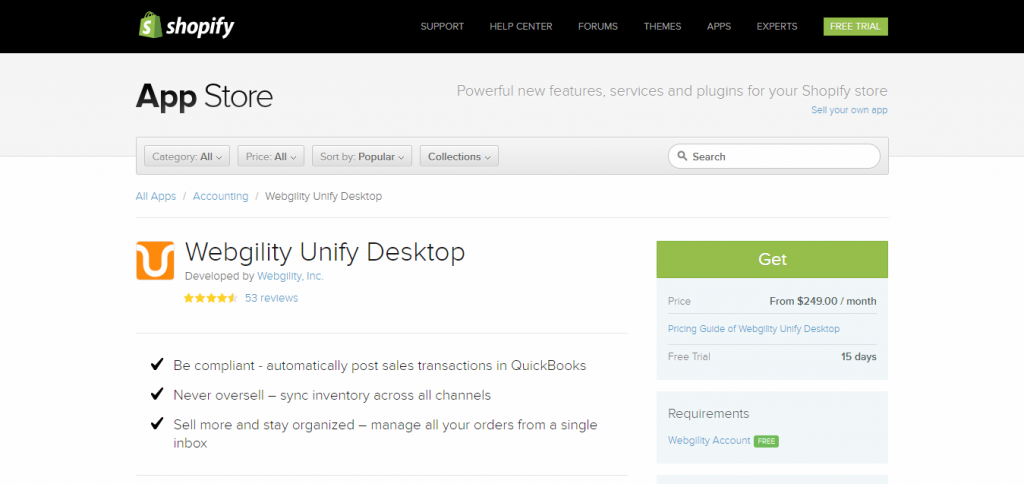Click the Free Trial button
Screen dimensions: 1024x484
tap(856, 27)
